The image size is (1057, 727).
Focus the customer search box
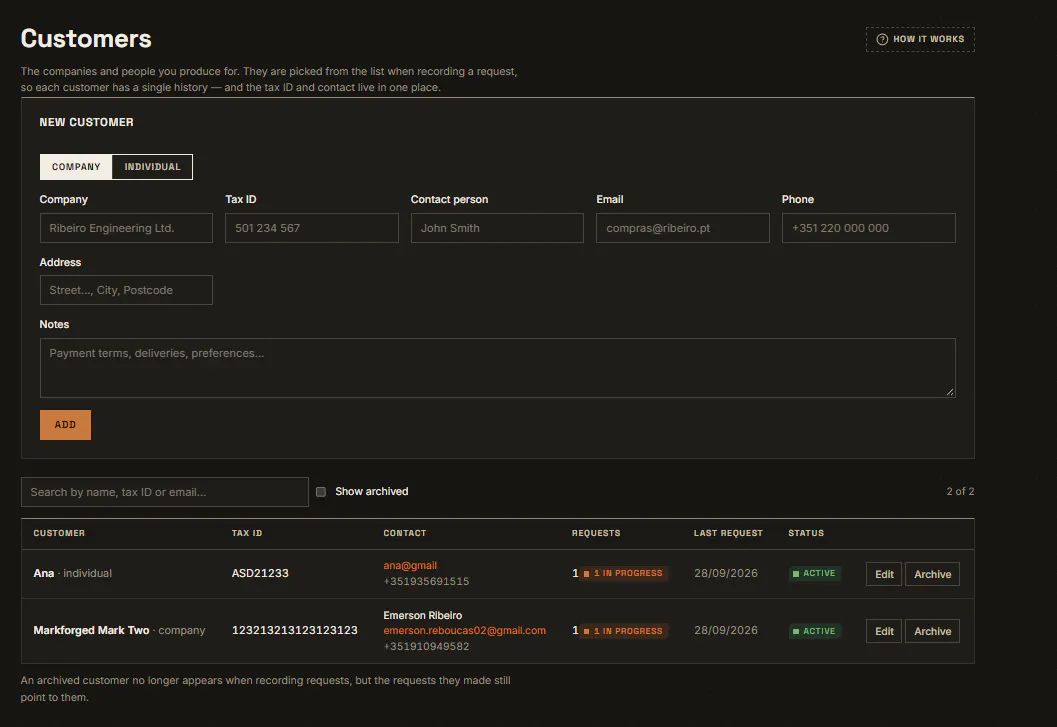pyautogui.click(x=164, y=492)
